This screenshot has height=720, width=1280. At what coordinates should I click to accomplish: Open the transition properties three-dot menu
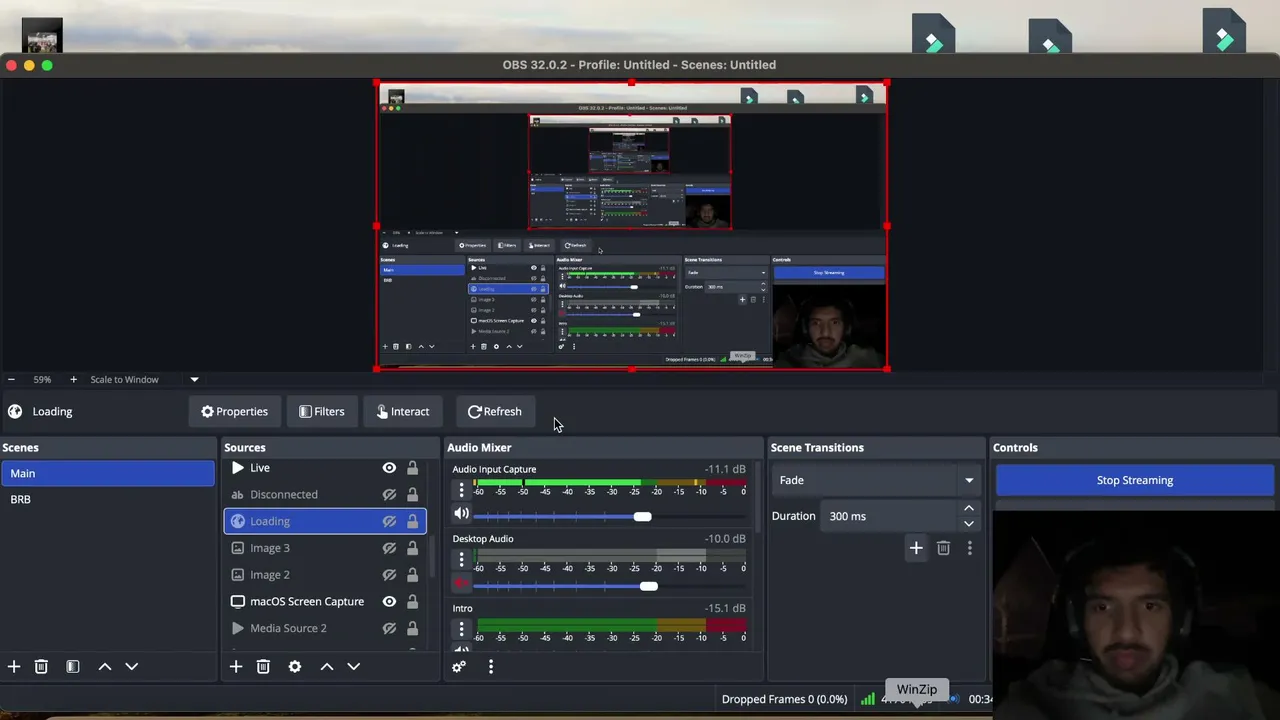[969, 548]
